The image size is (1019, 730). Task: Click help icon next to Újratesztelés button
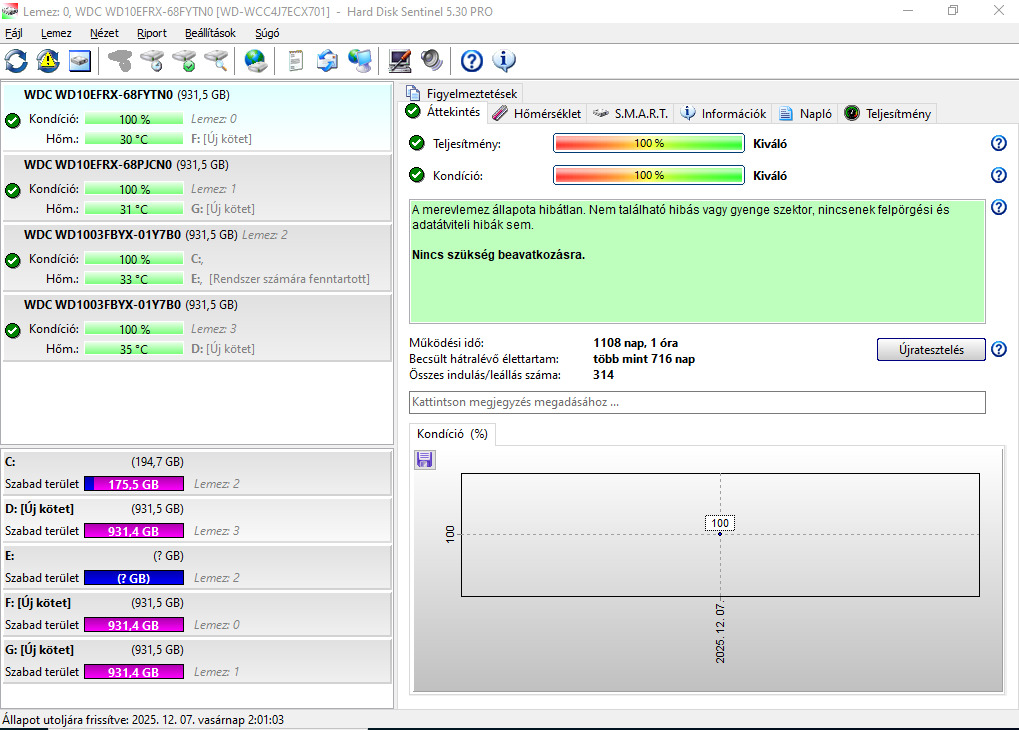pos(999,349)
